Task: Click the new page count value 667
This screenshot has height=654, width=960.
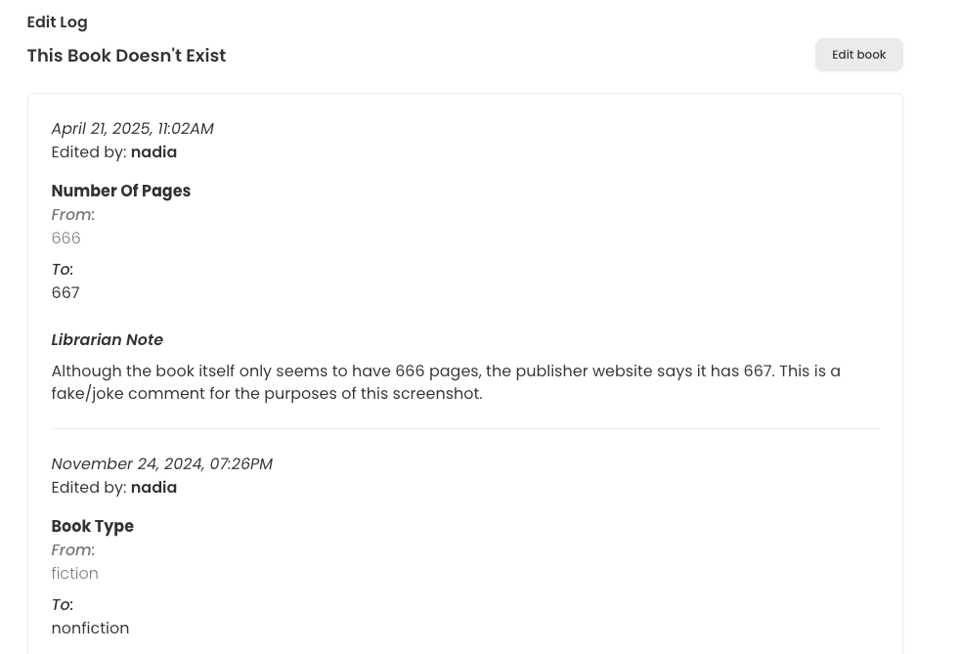Action: (65, 292)
